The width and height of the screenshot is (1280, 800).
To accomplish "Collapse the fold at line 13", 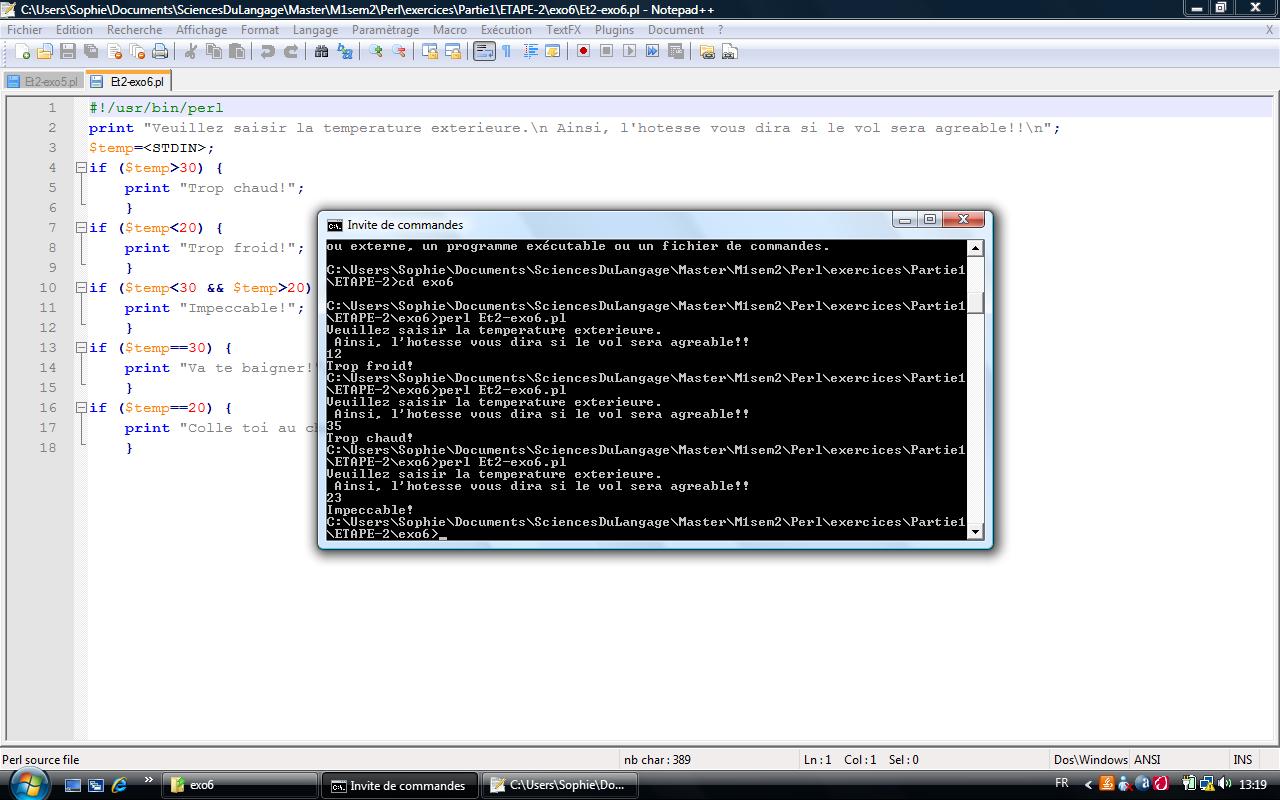I will (x=81, y=348).
